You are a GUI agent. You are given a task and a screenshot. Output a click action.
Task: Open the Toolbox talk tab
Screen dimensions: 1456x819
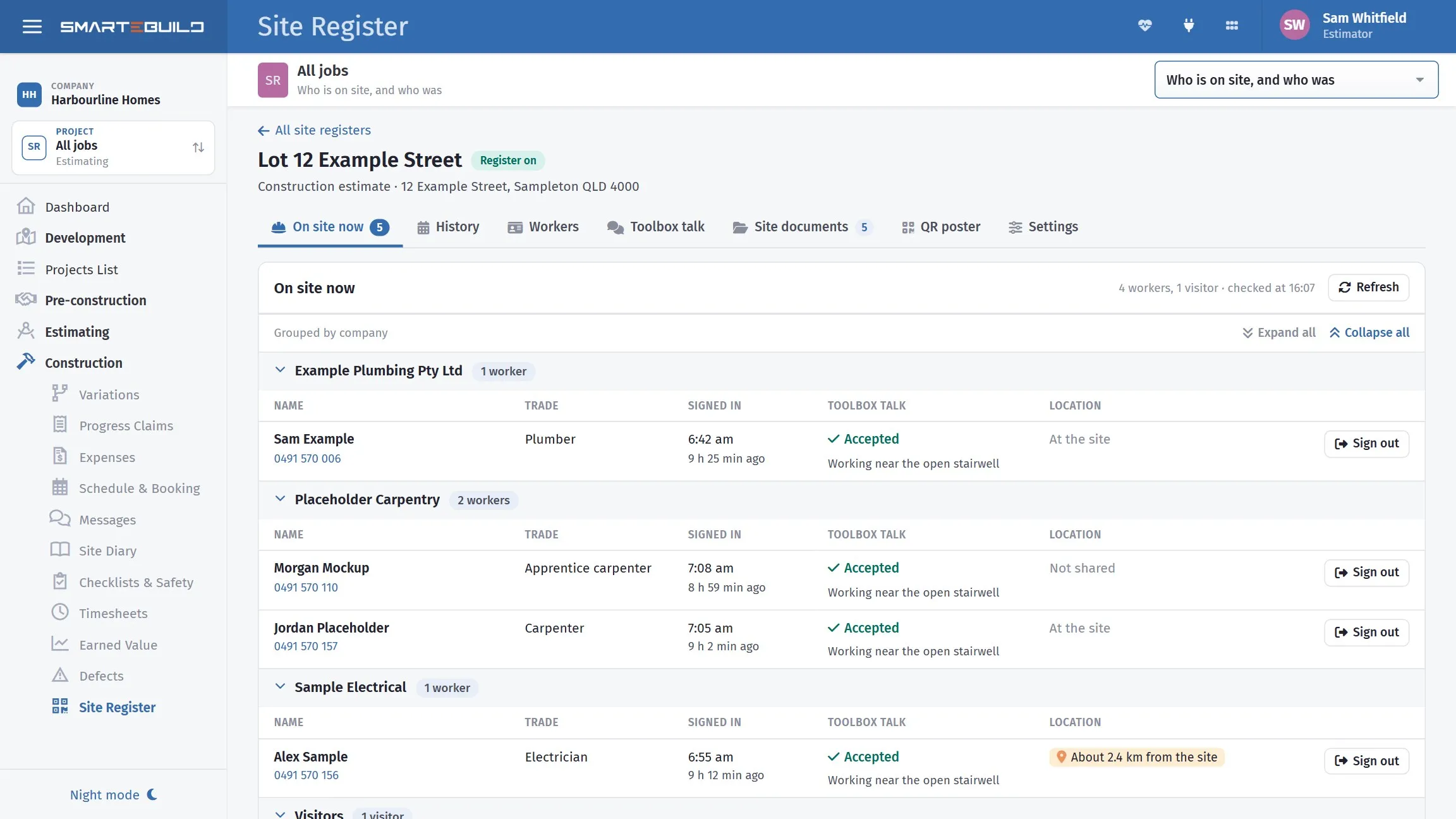[655, 227]
